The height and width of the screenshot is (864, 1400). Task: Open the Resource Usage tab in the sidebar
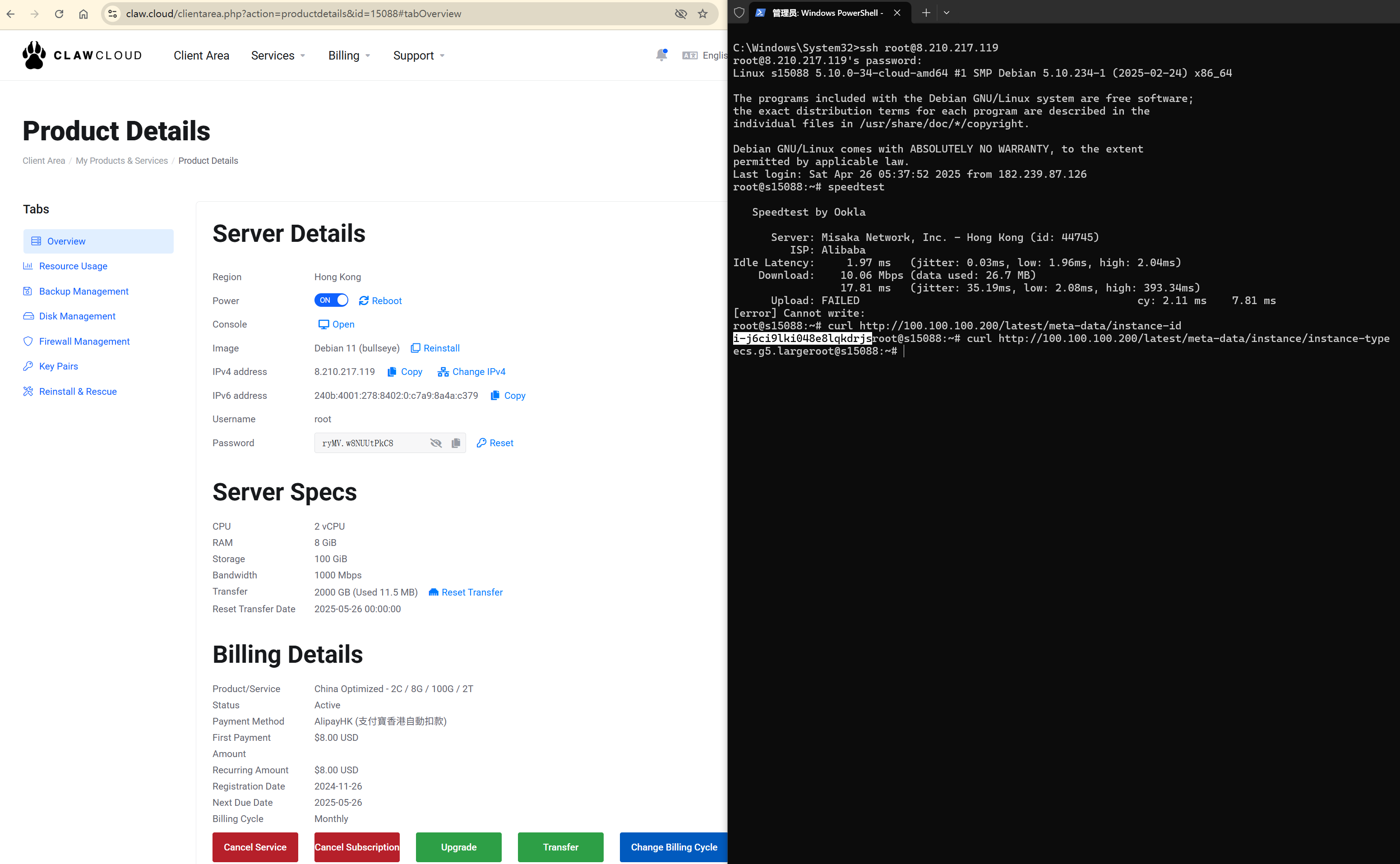point(73,266)
